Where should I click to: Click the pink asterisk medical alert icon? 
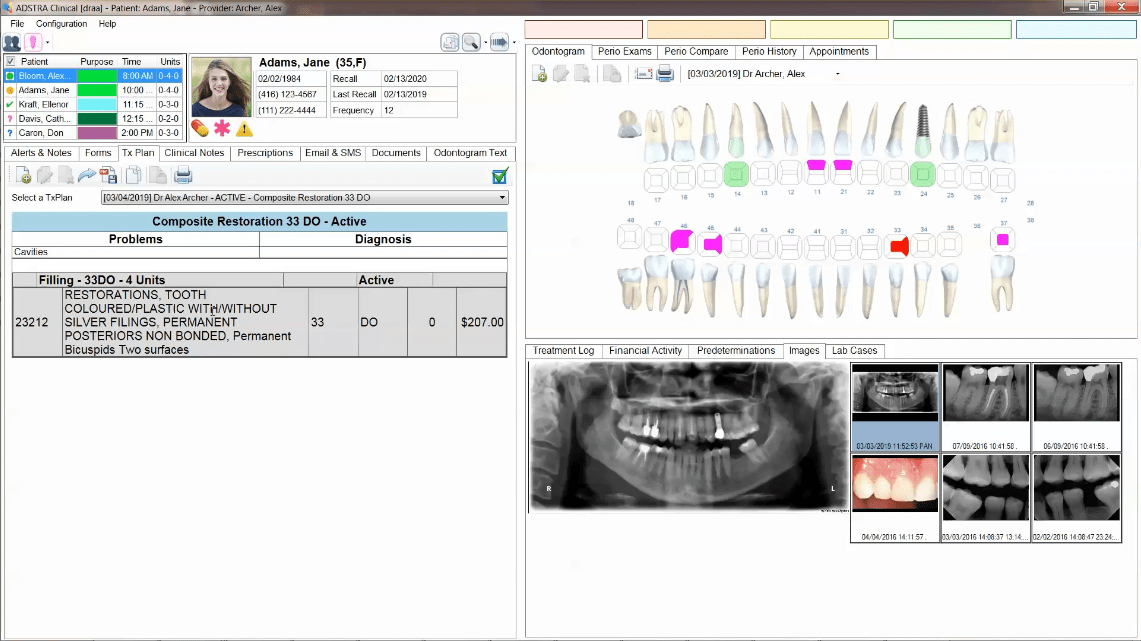222,129
